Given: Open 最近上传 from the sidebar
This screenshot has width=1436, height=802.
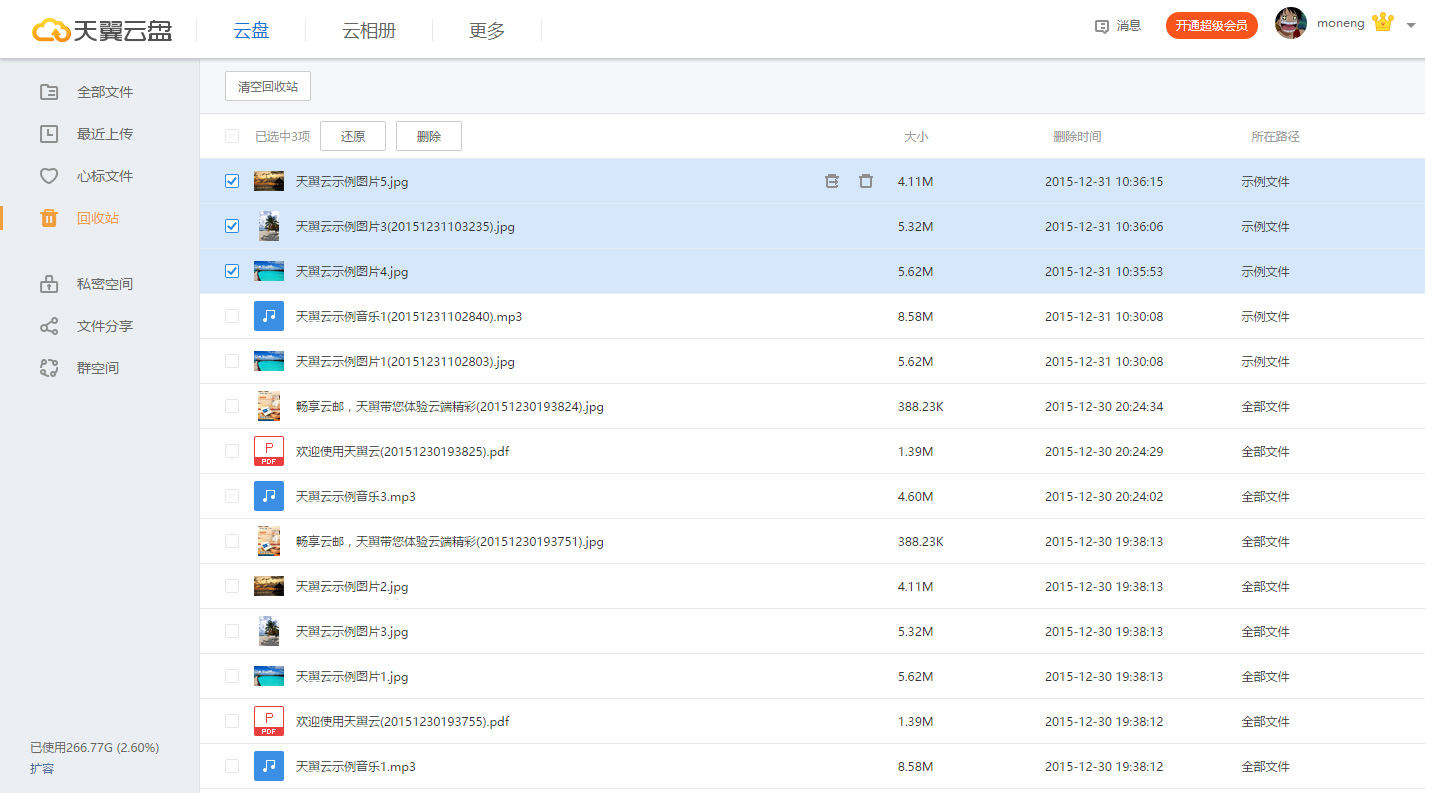Looking at the screenshot, I should point(48,133).
